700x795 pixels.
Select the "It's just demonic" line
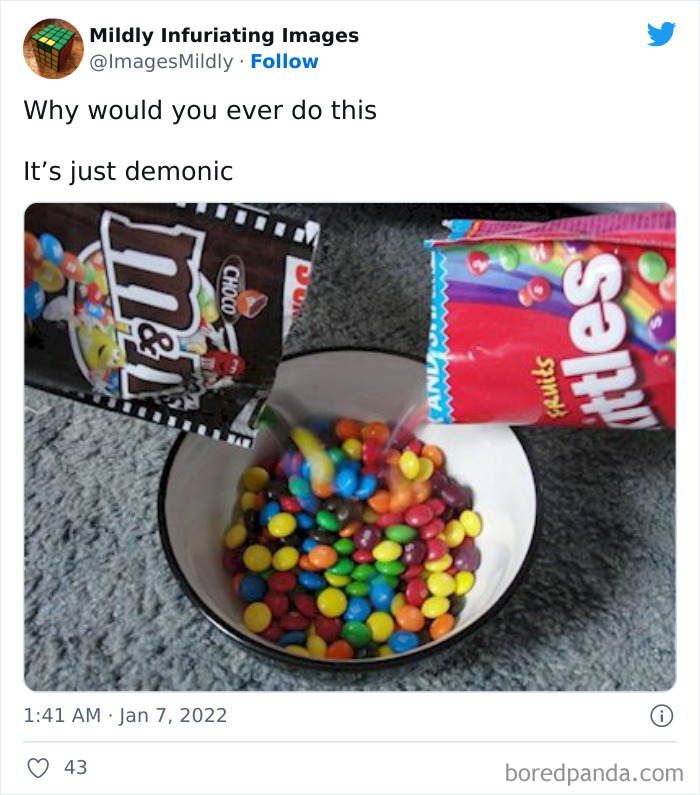[x=128, y=172]
